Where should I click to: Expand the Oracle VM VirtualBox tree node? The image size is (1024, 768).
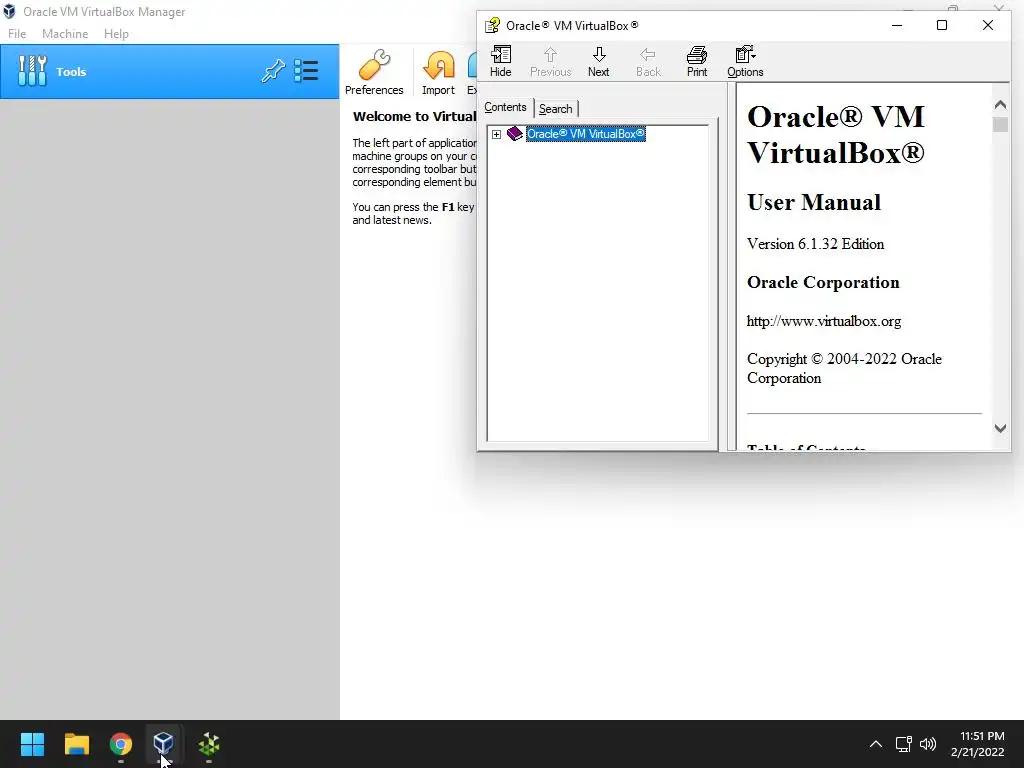point(496,135)
